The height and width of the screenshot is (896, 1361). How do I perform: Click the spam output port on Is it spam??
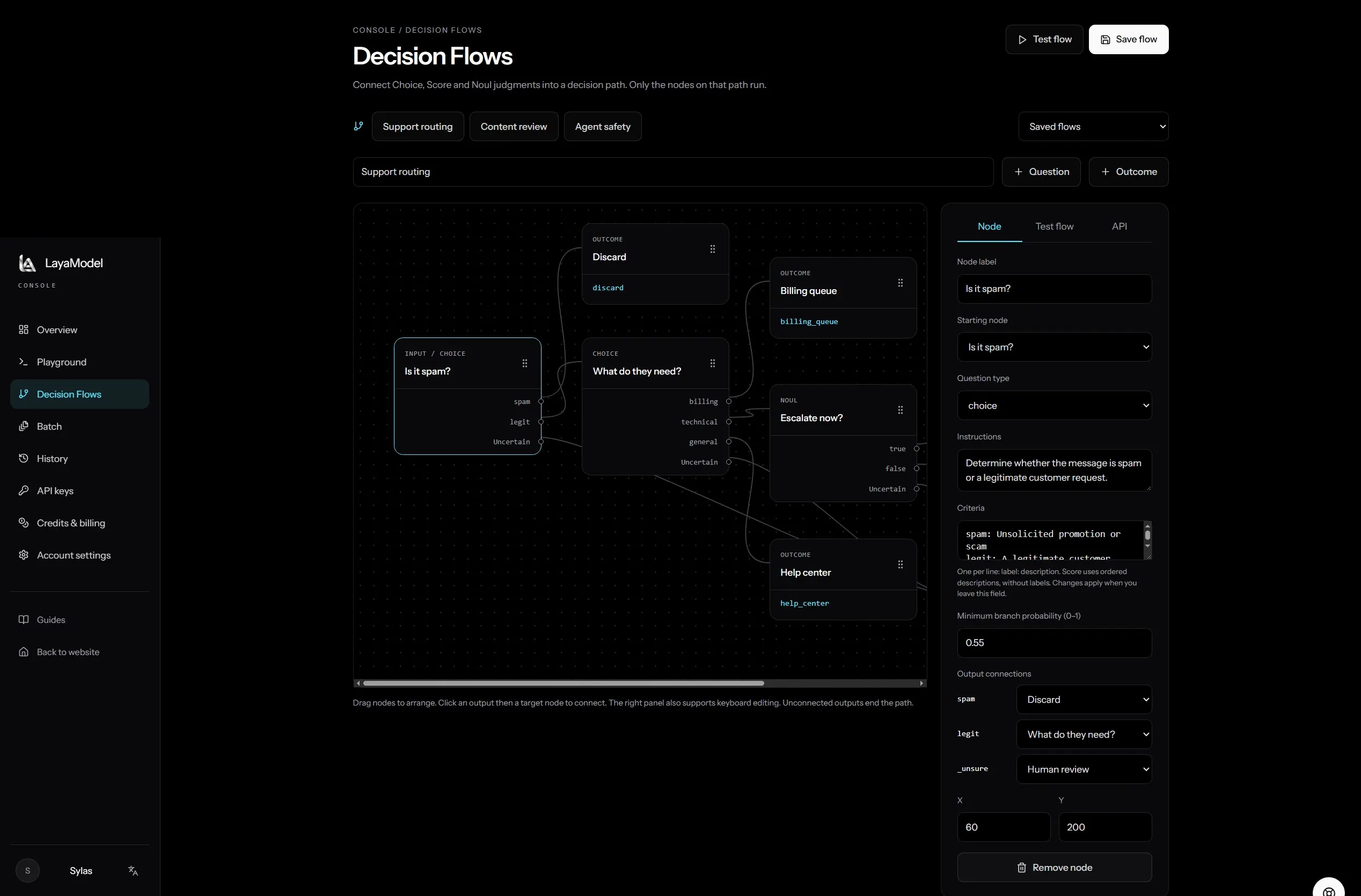point(541,401)
